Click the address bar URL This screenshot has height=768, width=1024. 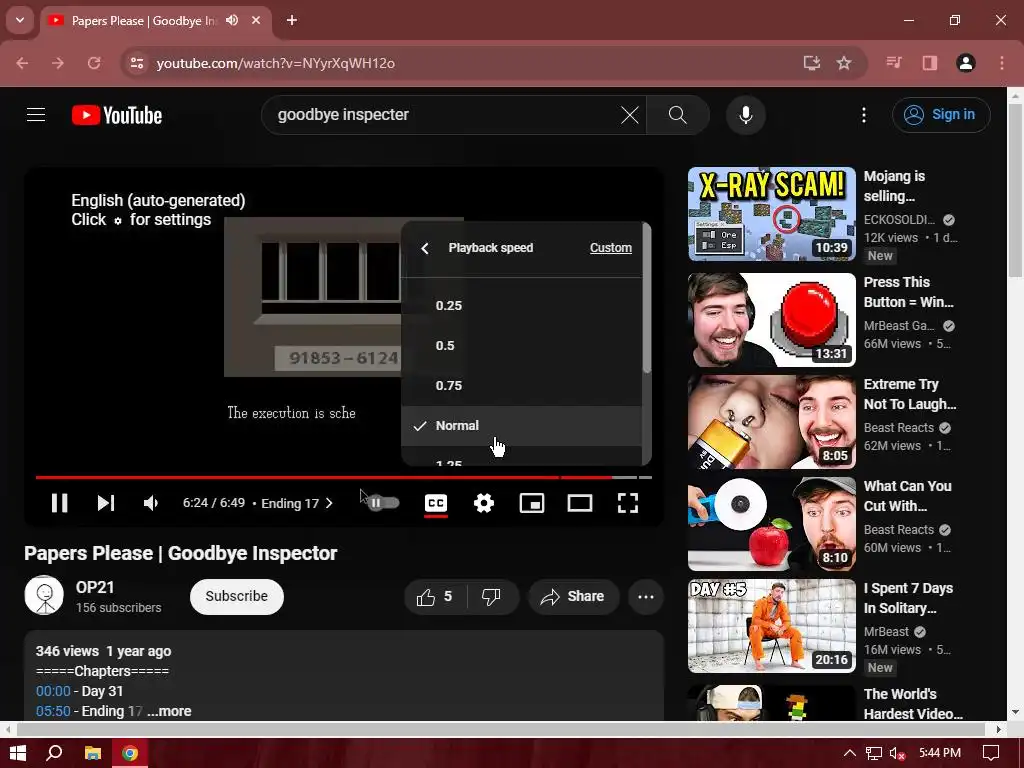click(x=276, y=63)
